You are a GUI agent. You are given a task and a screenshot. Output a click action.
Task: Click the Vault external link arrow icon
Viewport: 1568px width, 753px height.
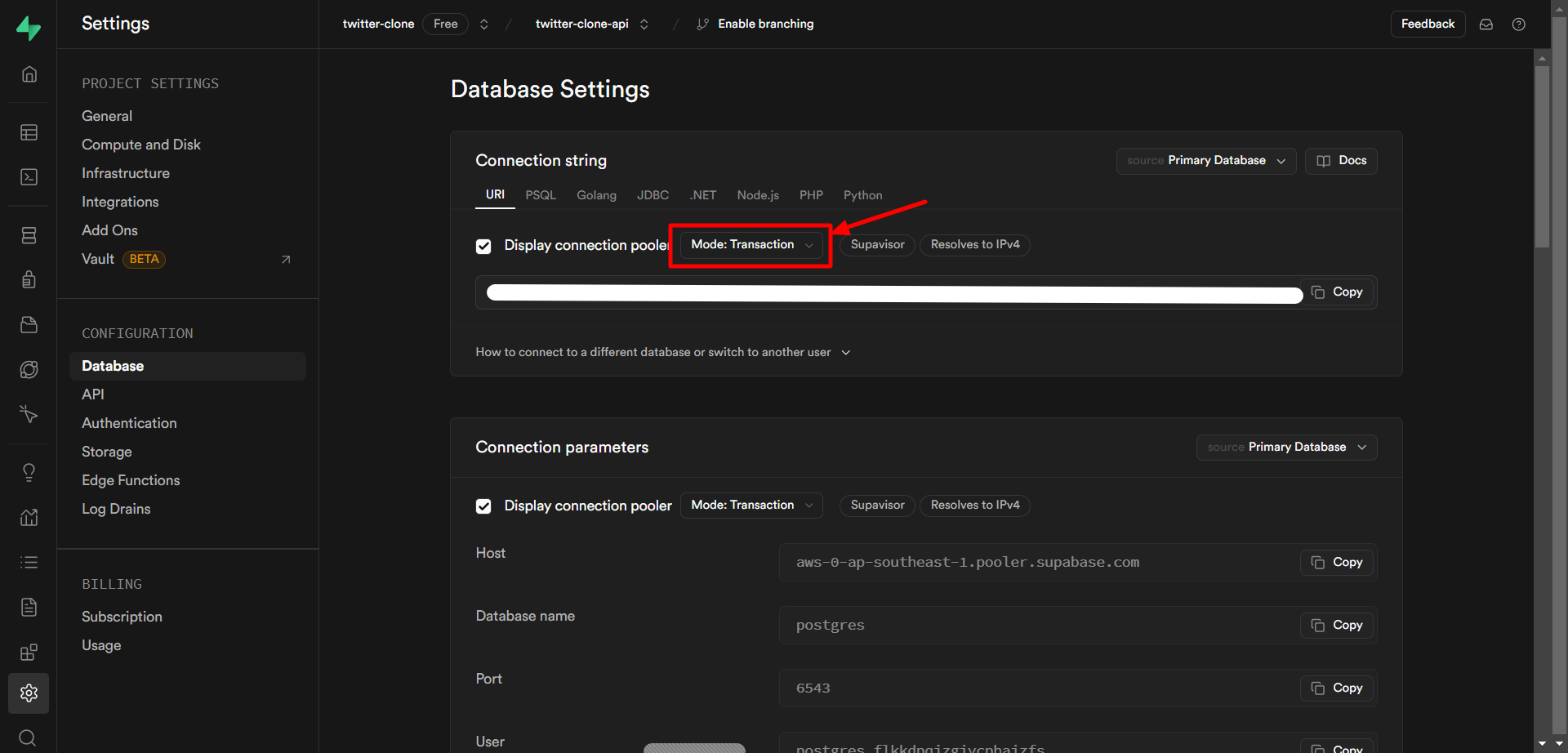coord(286,260)
